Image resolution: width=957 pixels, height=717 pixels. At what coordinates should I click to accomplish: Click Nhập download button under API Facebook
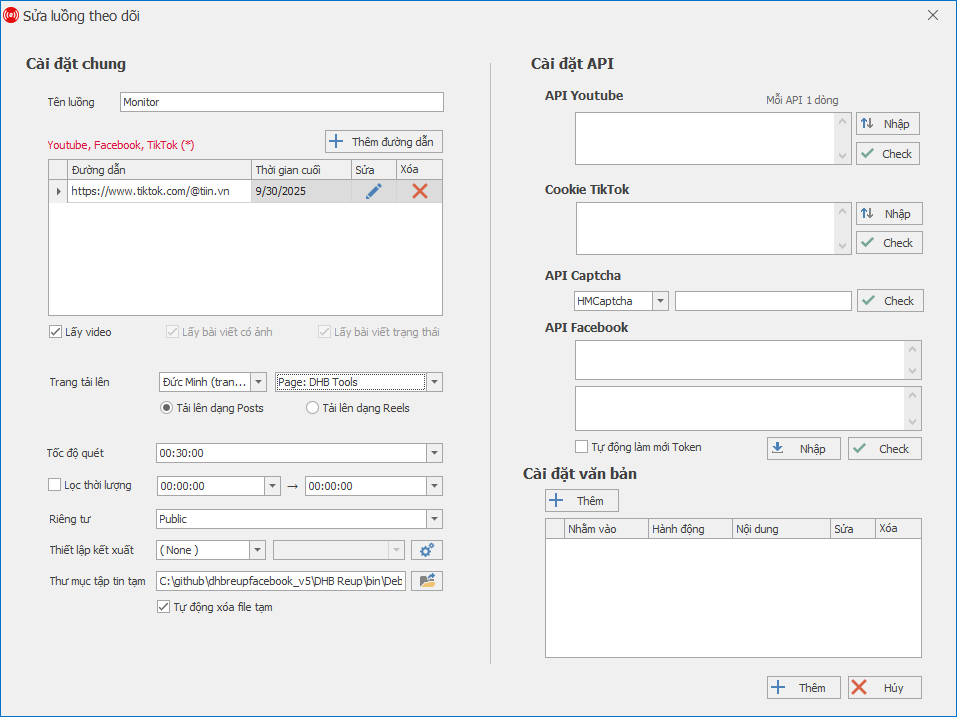[x=803, y=449]
